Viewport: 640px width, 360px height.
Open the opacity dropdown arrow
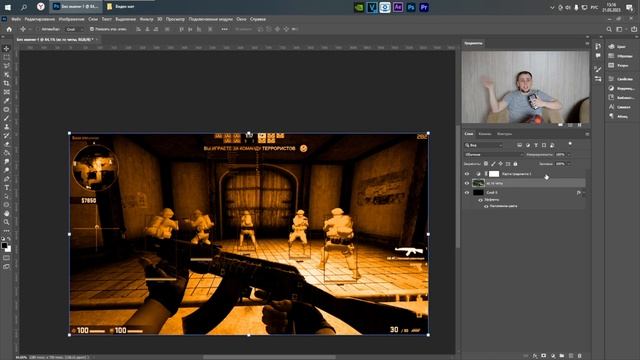click(x=569, y=155)
